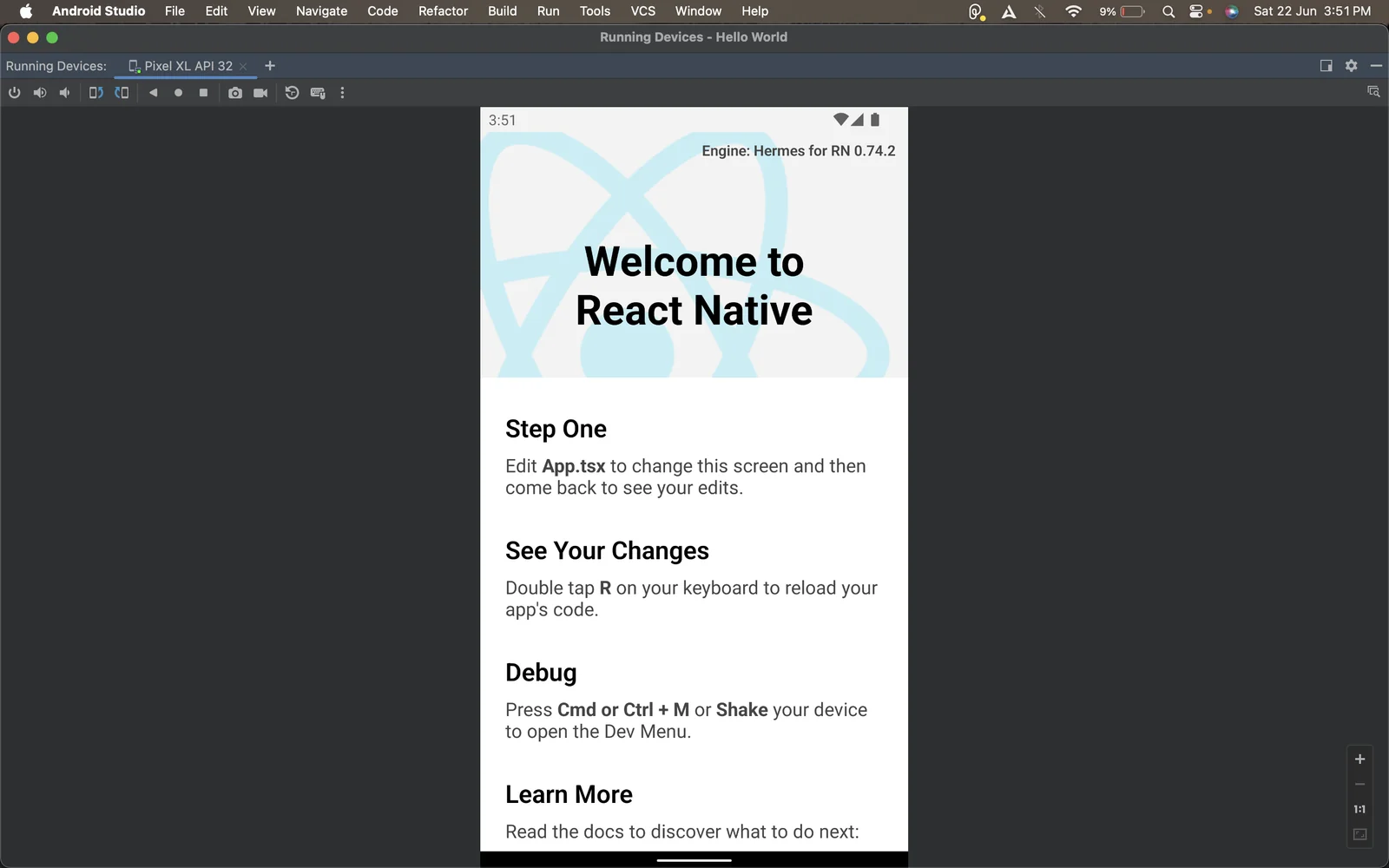
Task: Rotate the emulator left
Action: point(96,93)
